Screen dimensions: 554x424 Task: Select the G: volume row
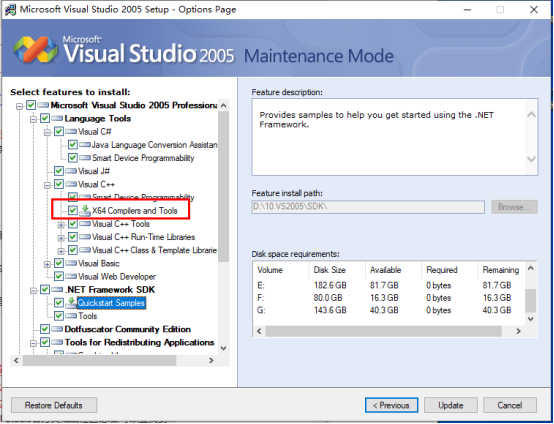pyautogui.click(x=389, y=310)
